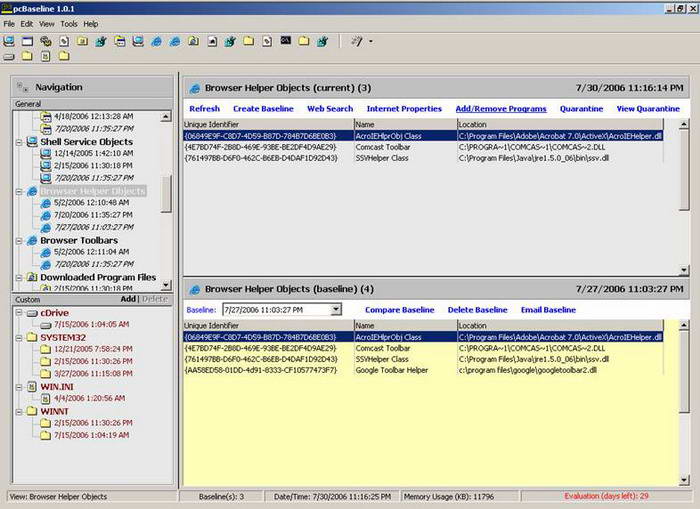Select Google Toolbar Helper row in baseline list
This screenshot has width=700, height=509.
423,370
